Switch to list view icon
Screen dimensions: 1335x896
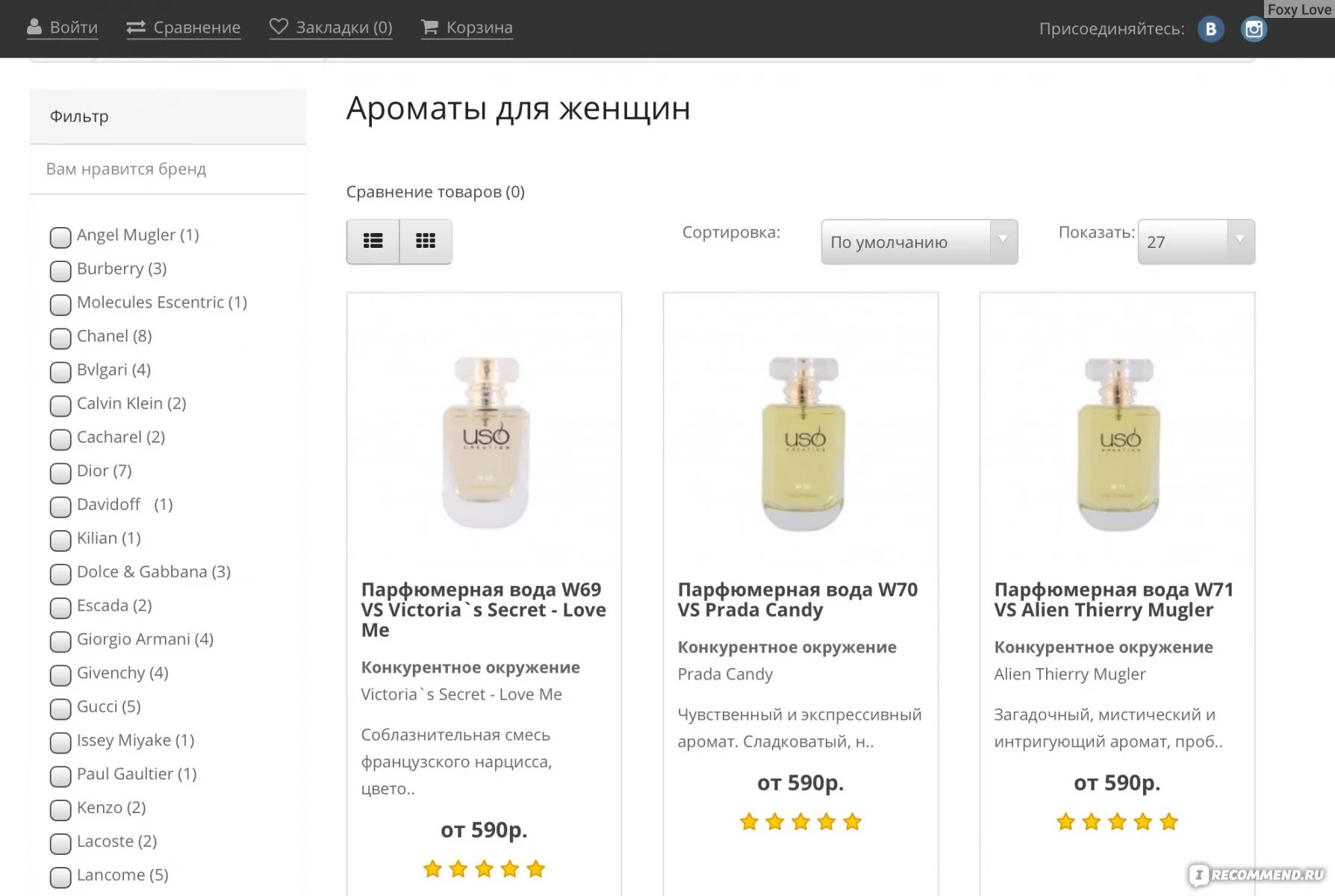point(373,241)
